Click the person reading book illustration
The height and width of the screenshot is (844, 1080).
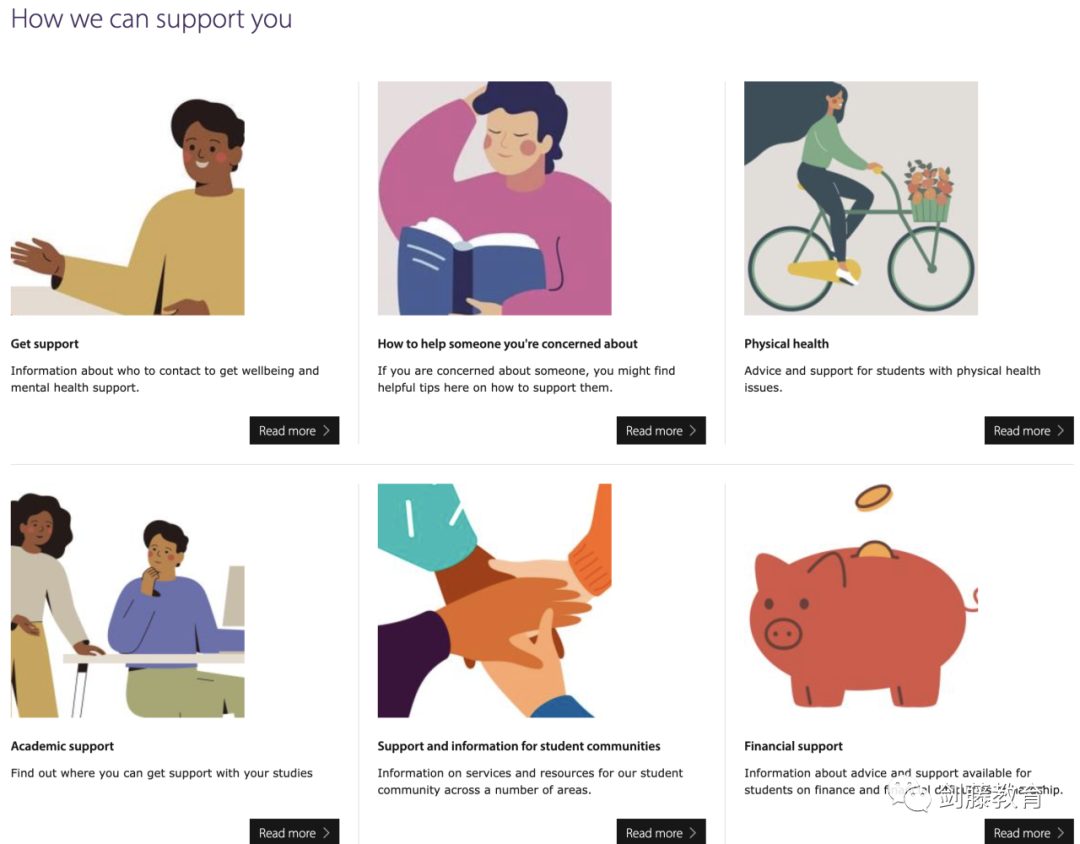coord(495,198)
